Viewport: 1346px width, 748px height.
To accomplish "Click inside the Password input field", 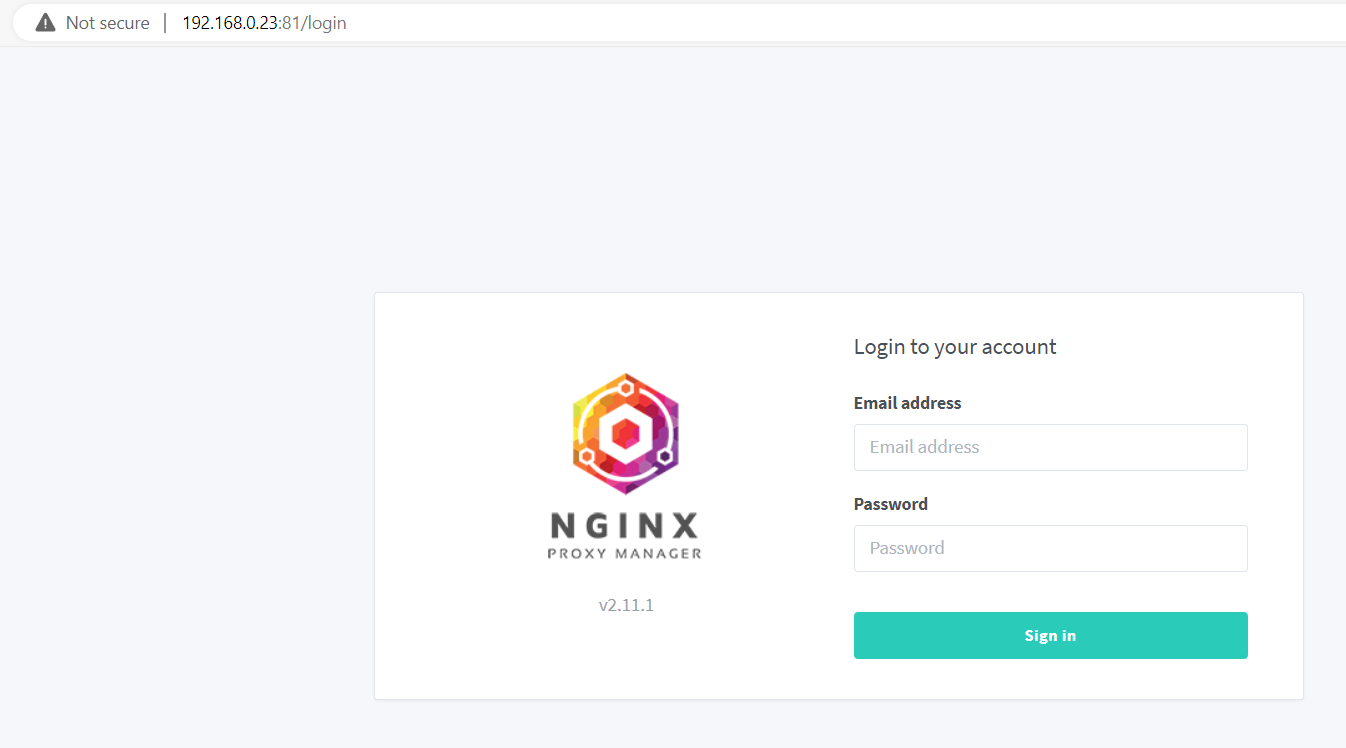I will coord(1050,548).
